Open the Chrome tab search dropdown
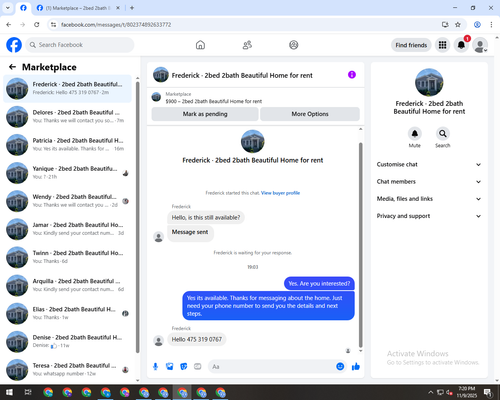Screen dimensions: 500x400 [8, 8]
